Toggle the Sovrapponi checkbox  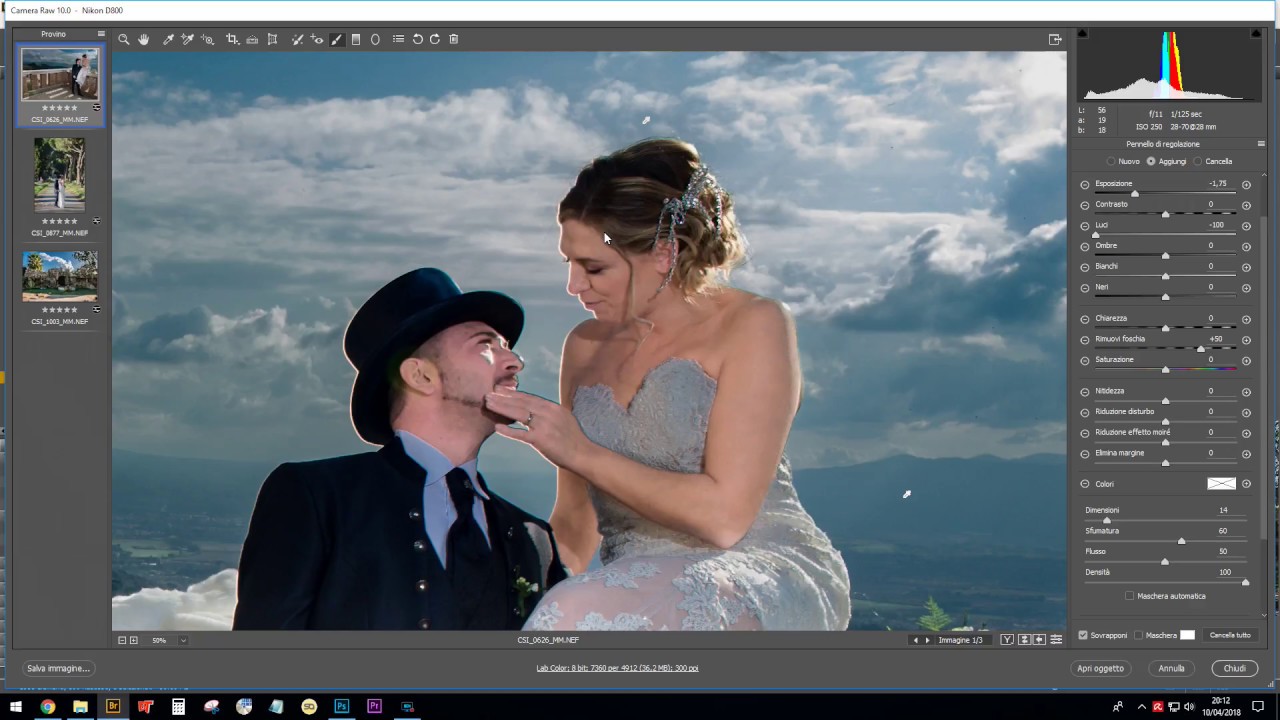click(x=1083, y=635)
